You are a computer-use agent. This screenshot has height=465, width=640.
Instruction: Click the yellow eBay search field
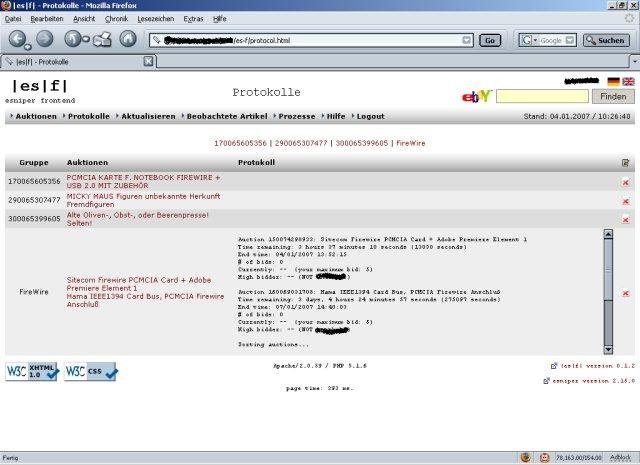[542, 96]
